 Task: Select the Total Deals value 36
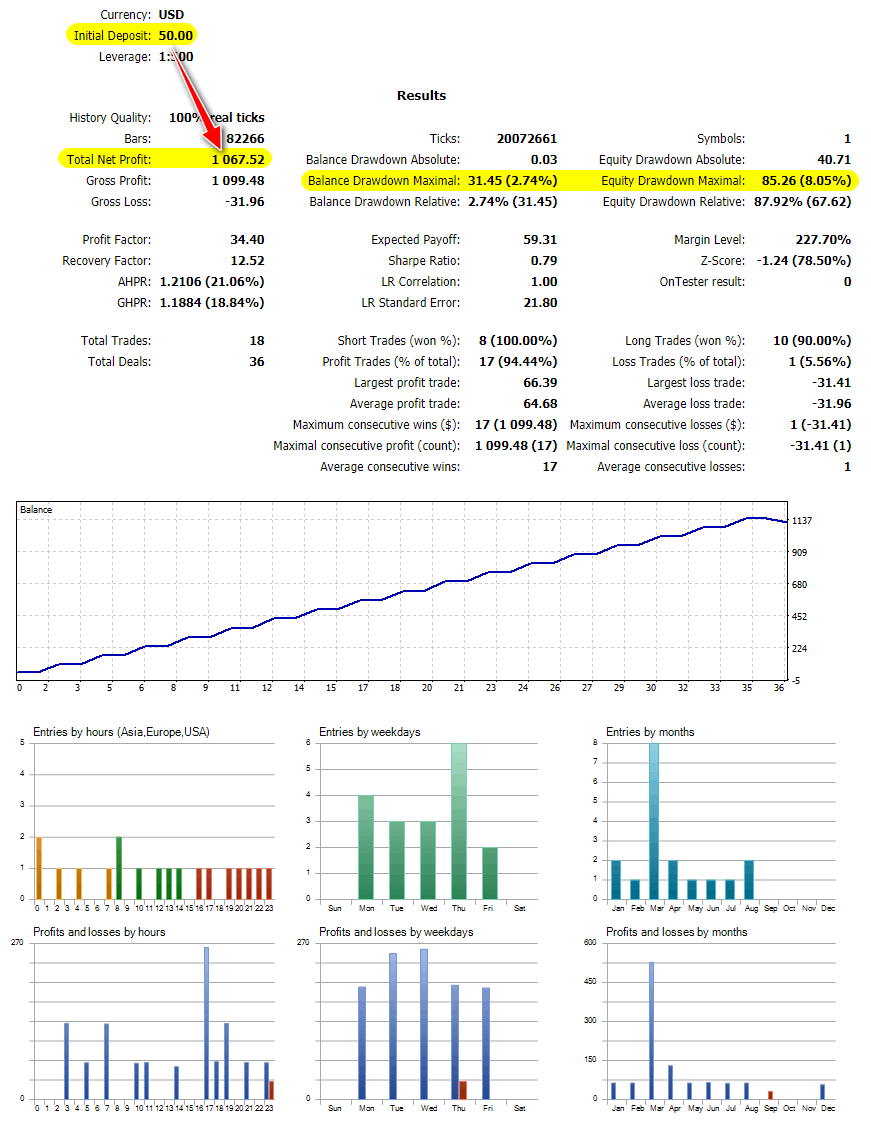257,362
